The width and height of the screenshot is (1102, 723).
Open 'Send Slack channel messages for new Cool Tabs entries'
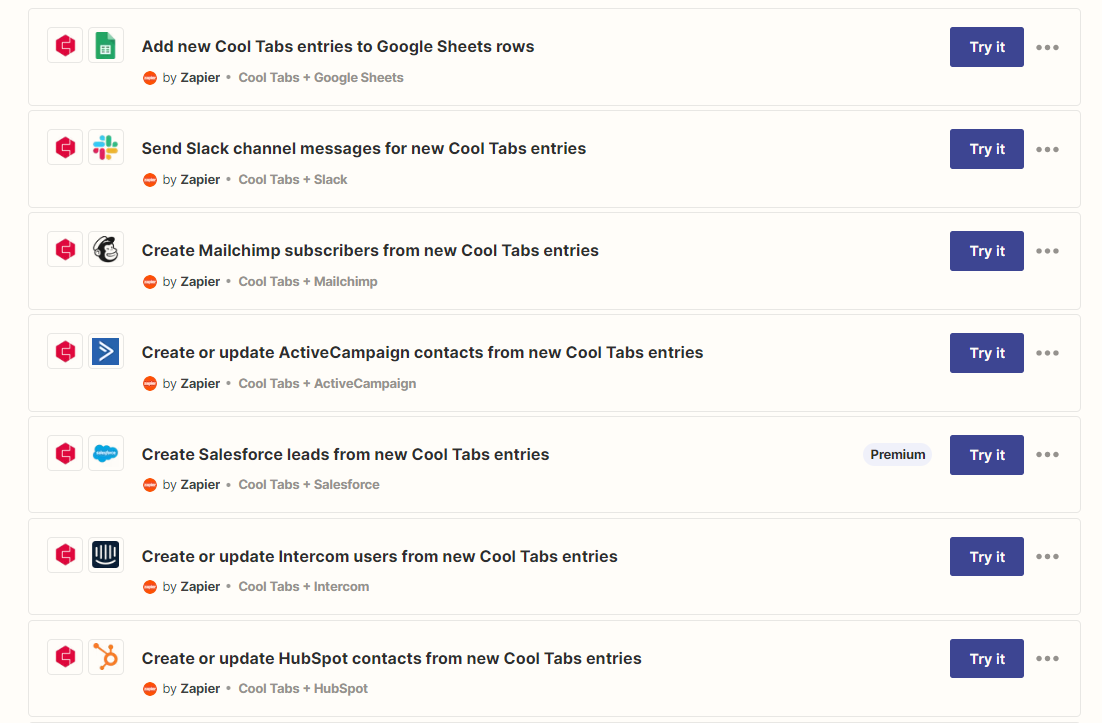[364, 148]
